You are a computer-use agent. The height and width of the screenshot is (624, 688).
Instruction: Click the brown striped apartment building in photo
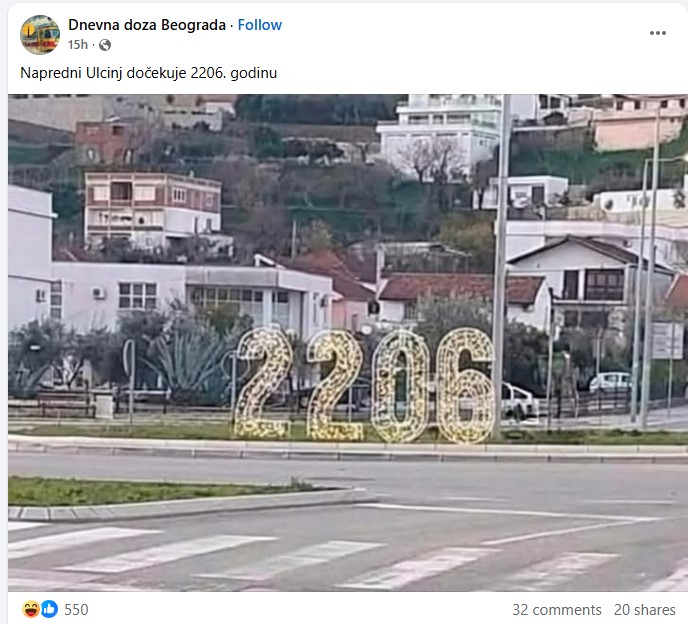point(152,208)
